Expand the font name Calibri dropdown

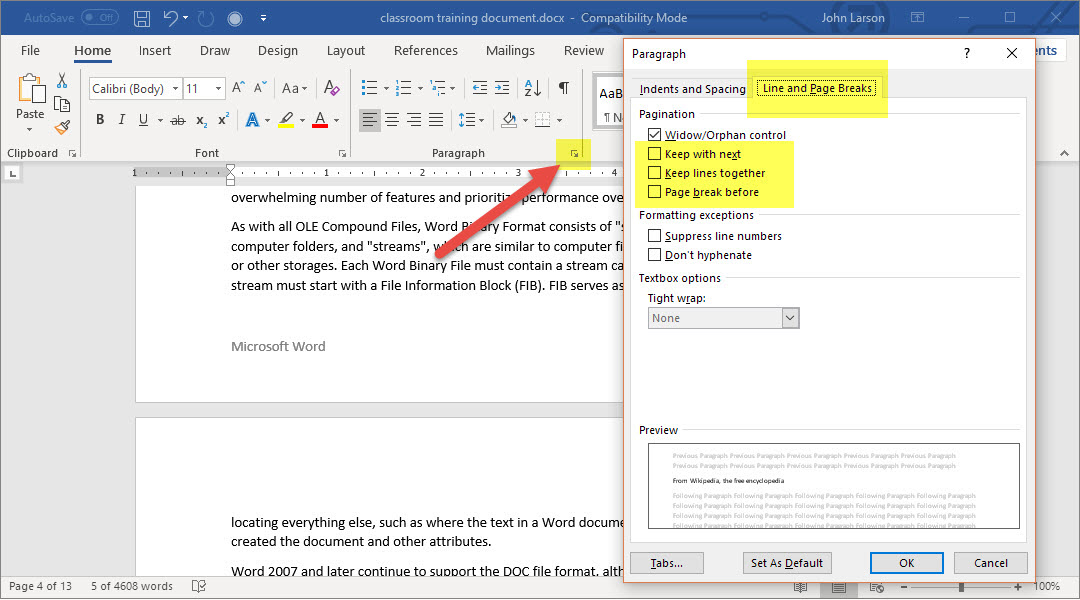click(175, 89)
